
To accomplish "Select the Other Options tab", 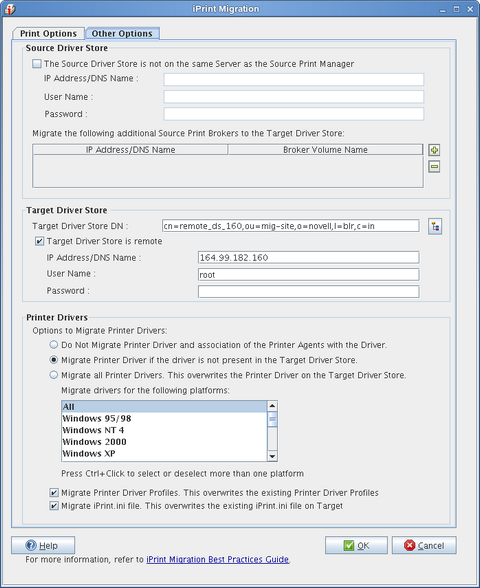I will pos(122,33).
